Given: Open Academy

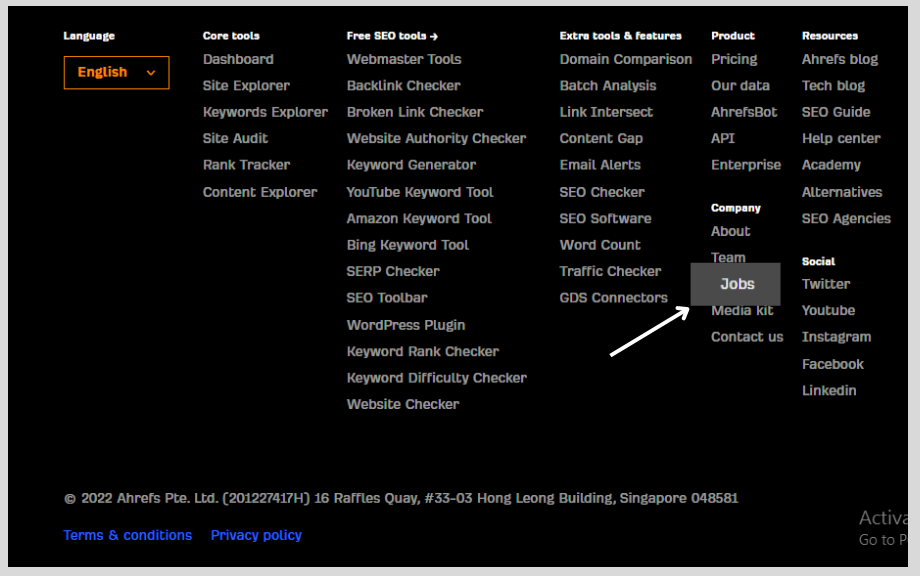Looking at the screenshot, I should pos(831,165).
